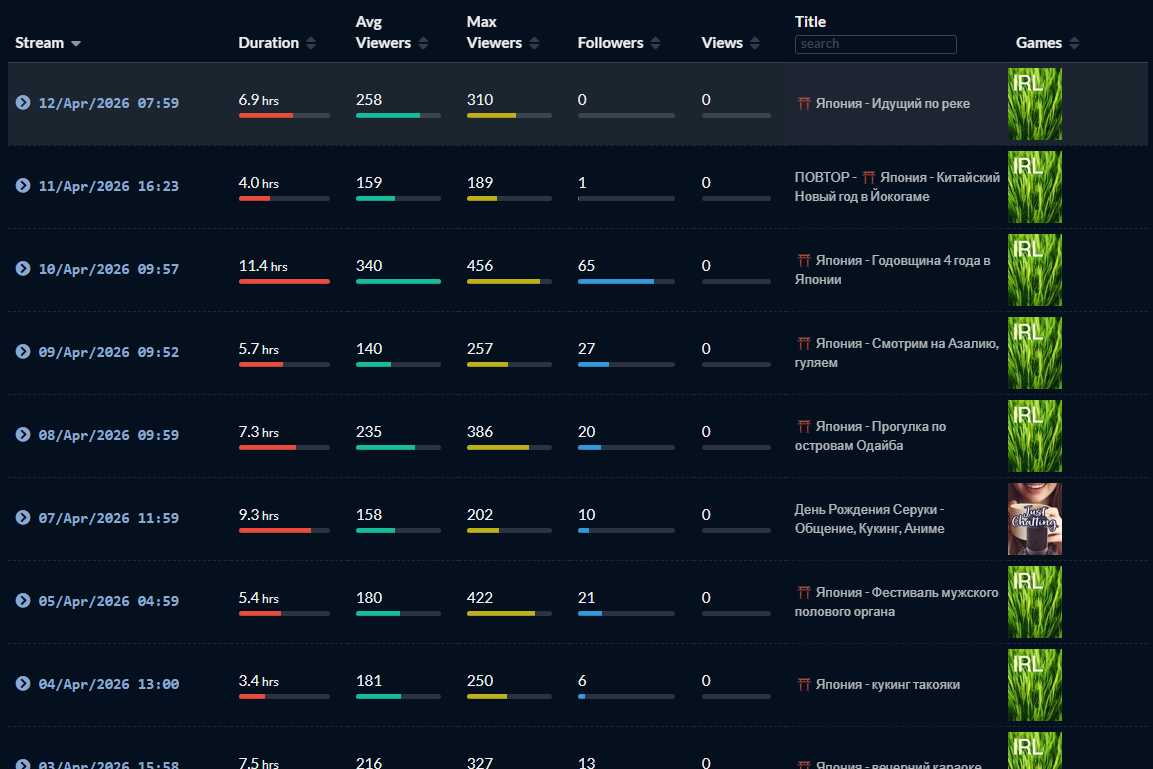Click the Avg Viewers column header
Image resolution: width=1153 pixels, height=769 pixels.
(383, 32)
